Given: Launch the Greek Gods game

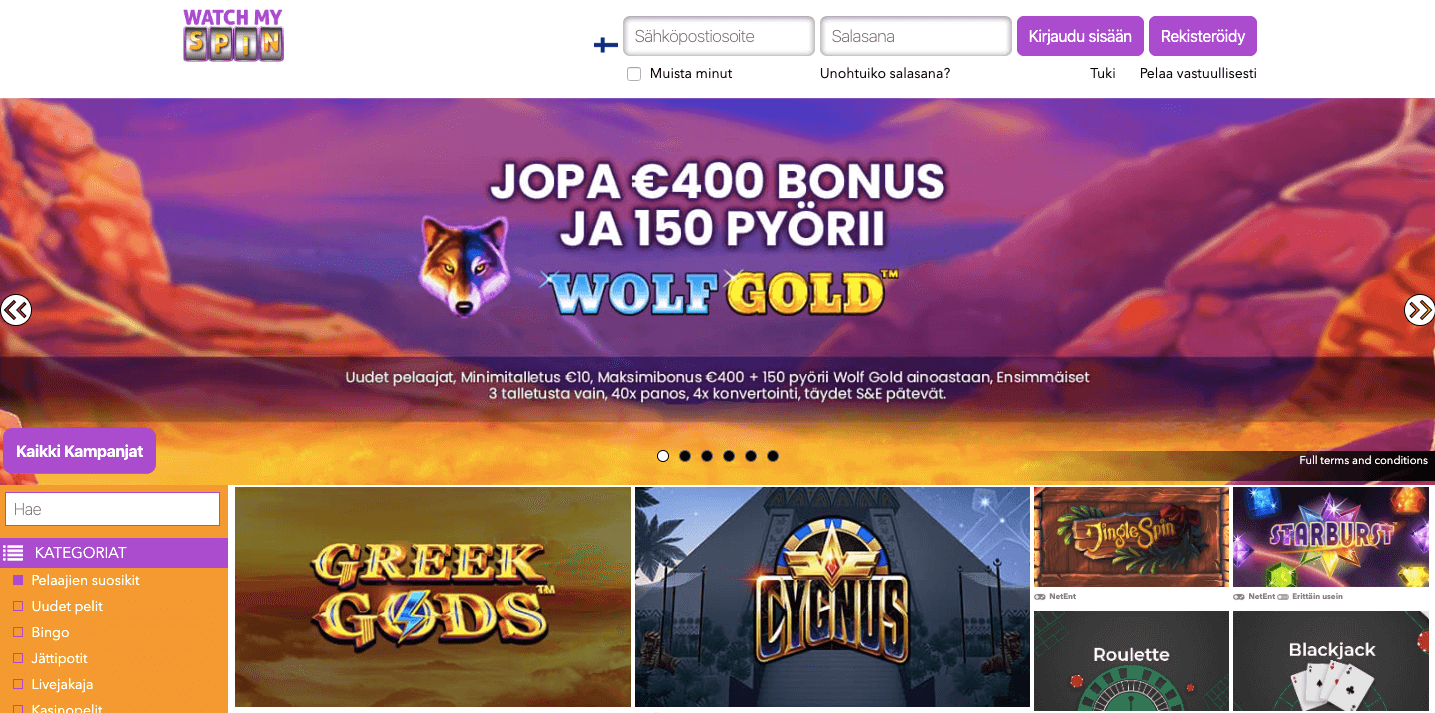Looking at the screenshot, I should (x=433, y=597).
